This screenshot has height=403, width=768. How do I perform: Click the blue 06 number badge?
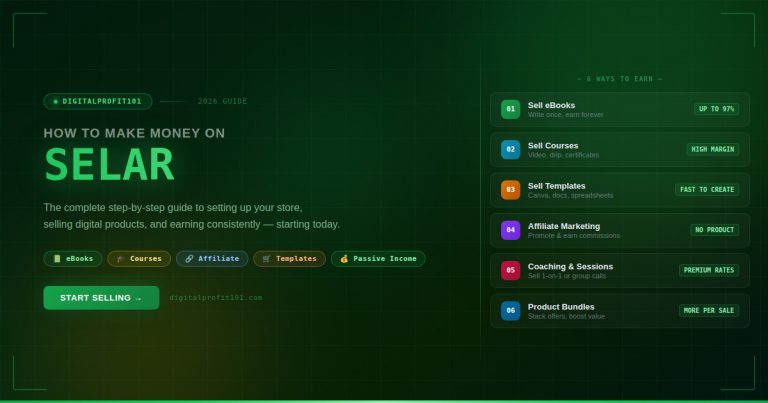[510, 310]
